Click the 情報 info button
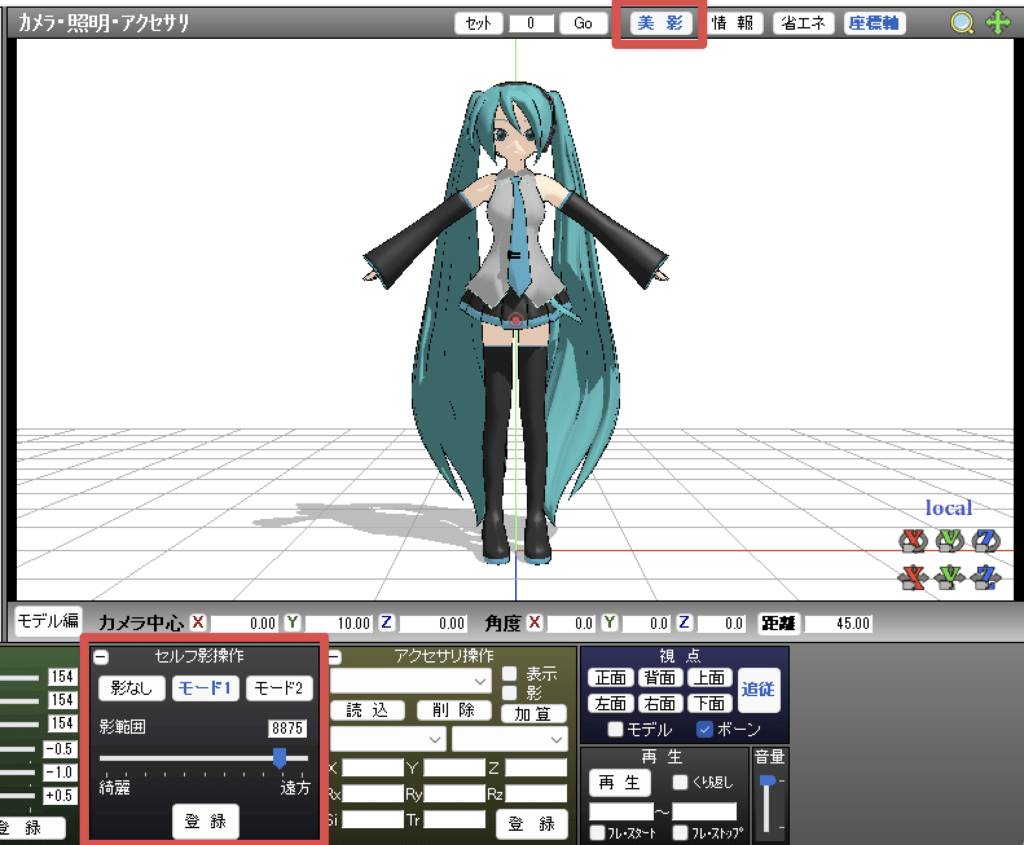The width and height of the screenshot is (1024, 845). [x=733, y=24]
